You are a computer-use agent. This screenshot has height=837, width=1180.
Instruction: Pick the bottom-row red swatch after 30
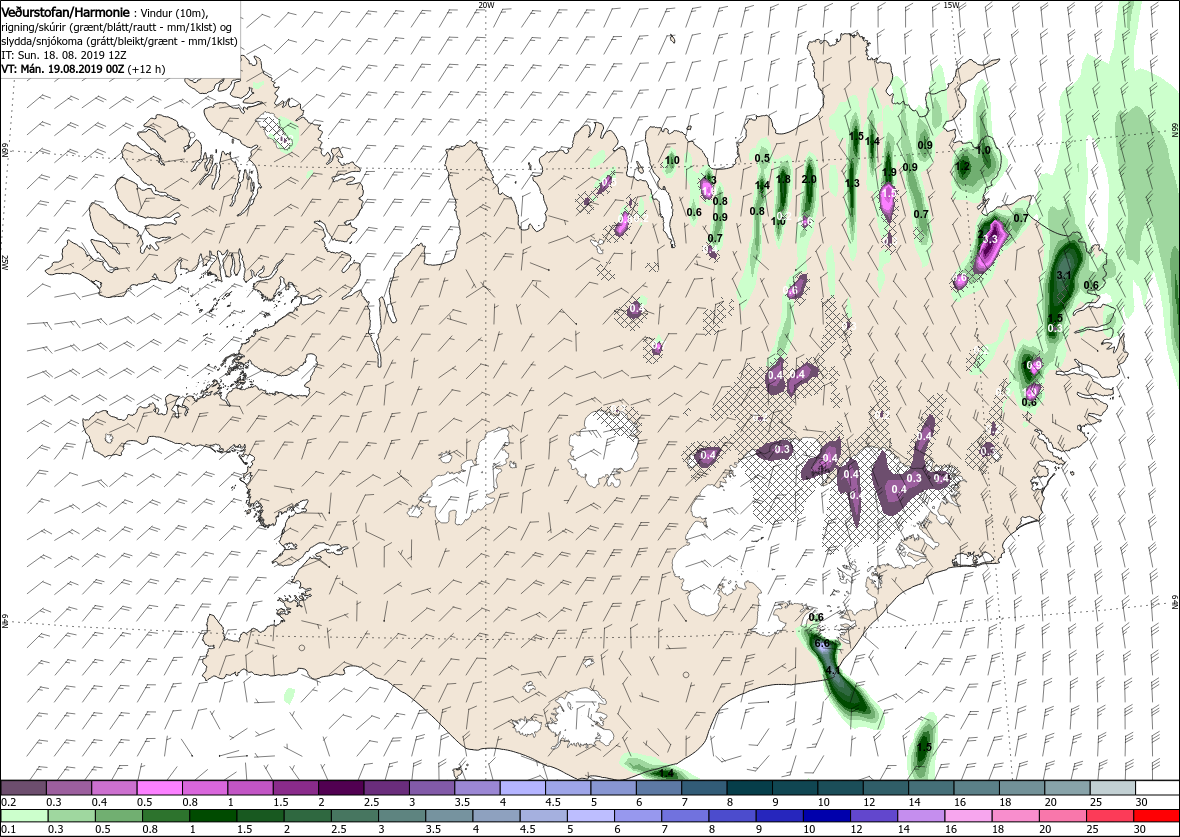click(1156, 816)
